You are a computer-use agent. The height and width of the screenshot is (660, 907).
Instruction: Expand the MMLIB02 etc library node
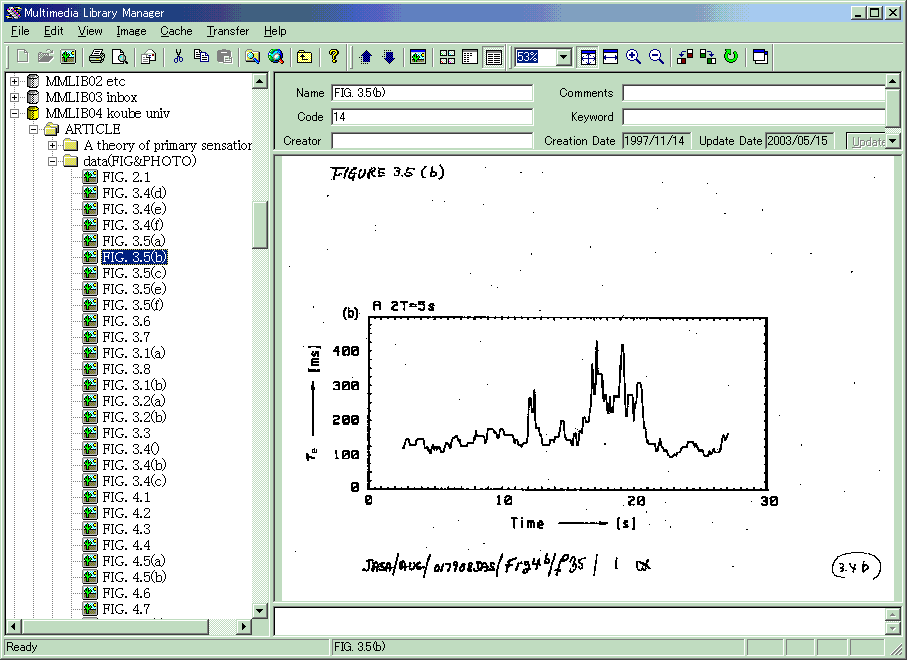point(15,82)
